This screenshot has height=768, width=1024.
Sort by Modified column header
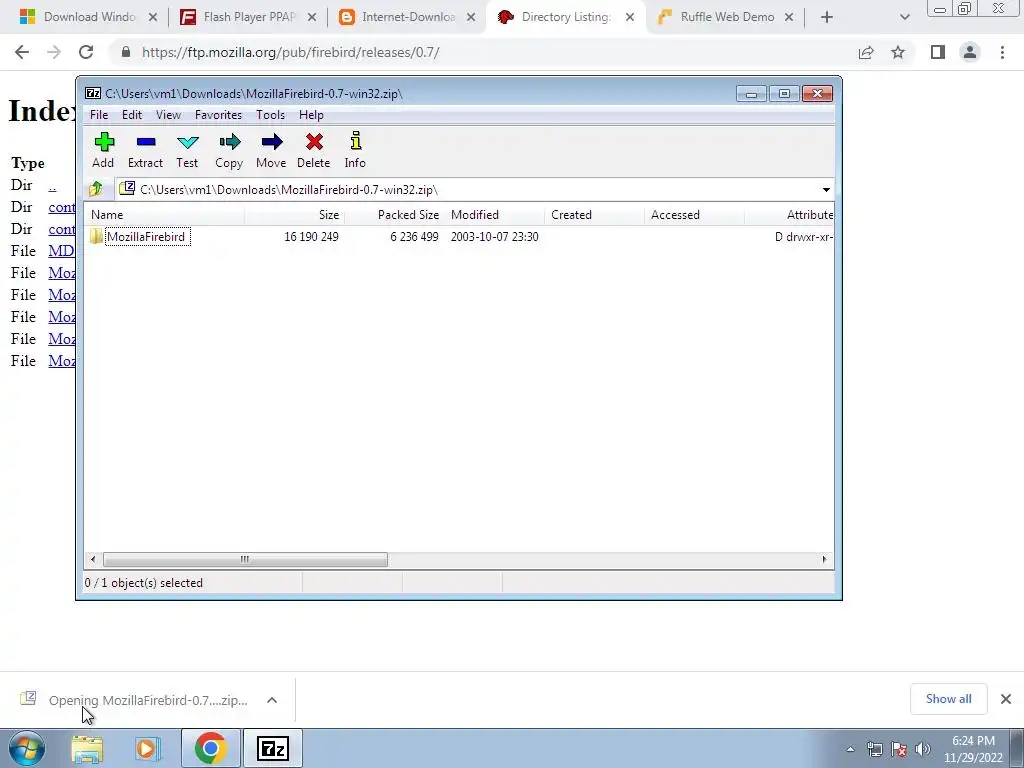(494, 215)
